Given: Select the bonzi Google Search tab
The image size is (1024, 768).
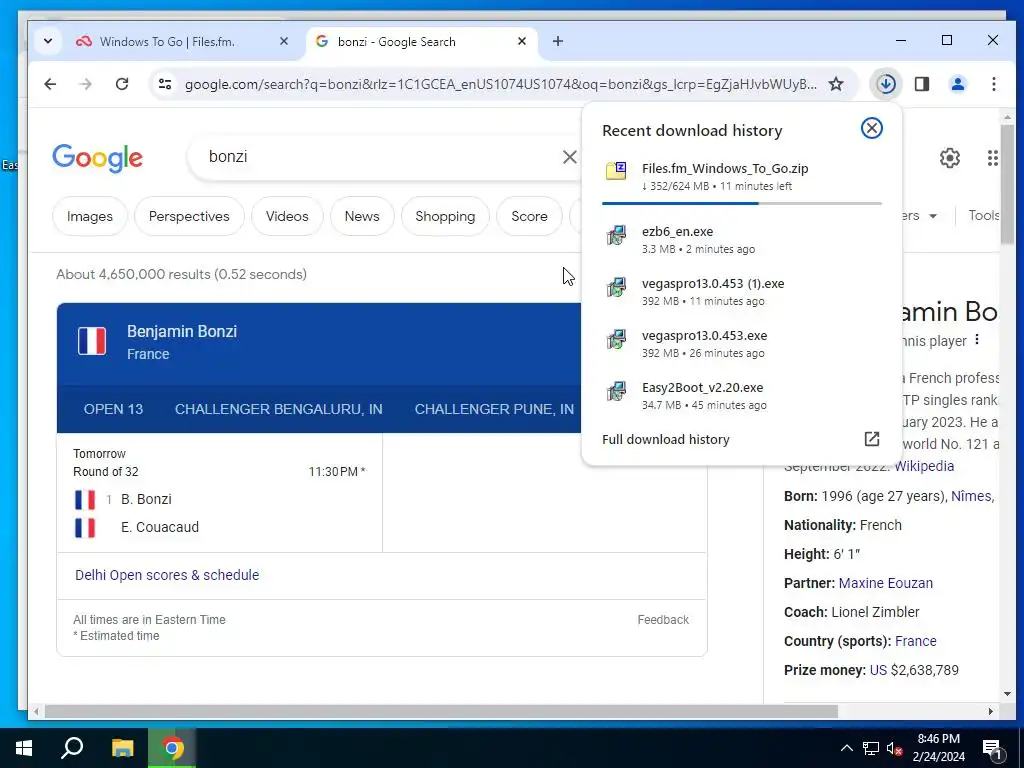Looking at the screenshot, I should click(396, 42).
